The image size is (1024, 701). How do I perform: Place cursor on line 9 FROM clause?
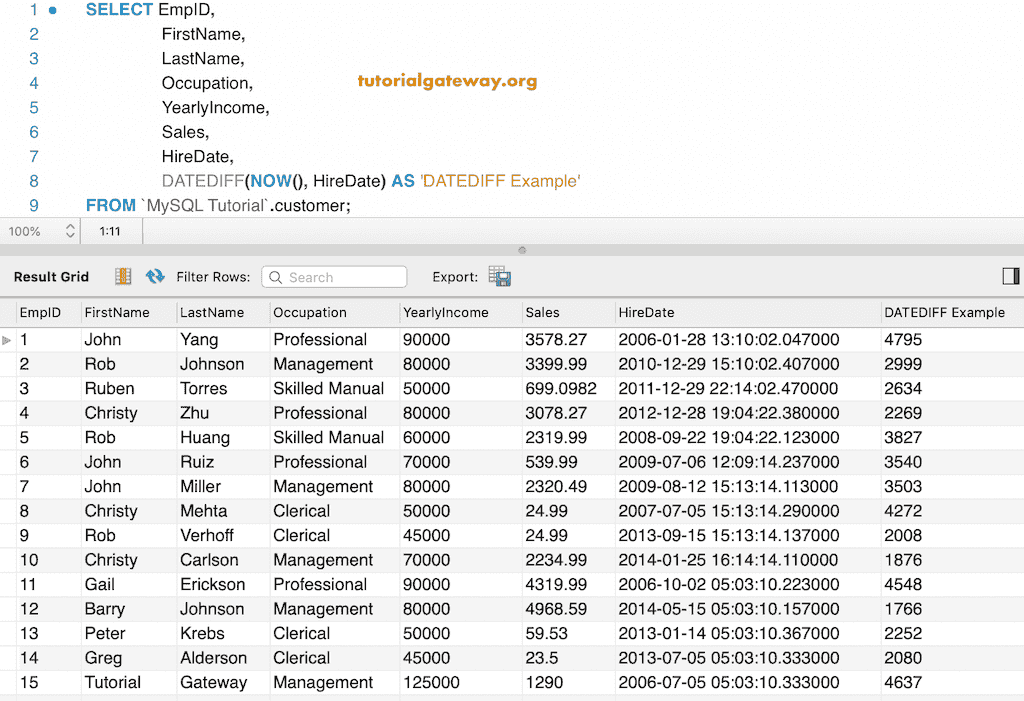[x=218, y=206]
